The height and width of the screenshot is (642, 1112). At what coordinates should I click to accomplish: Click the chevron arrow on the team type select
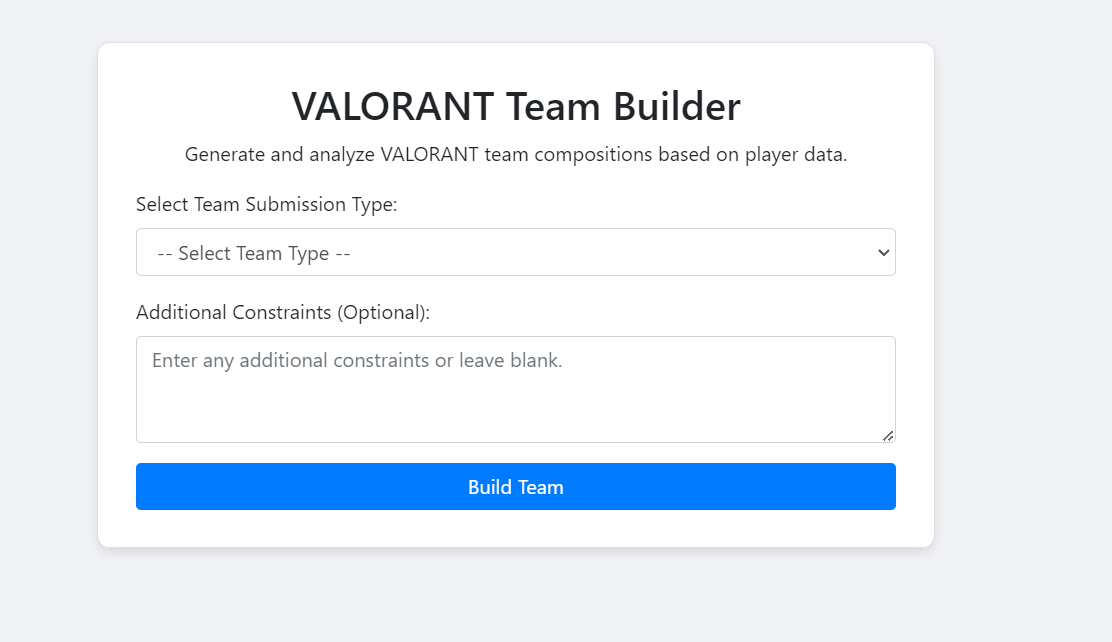pyautogui.click(x=883, y=252)
